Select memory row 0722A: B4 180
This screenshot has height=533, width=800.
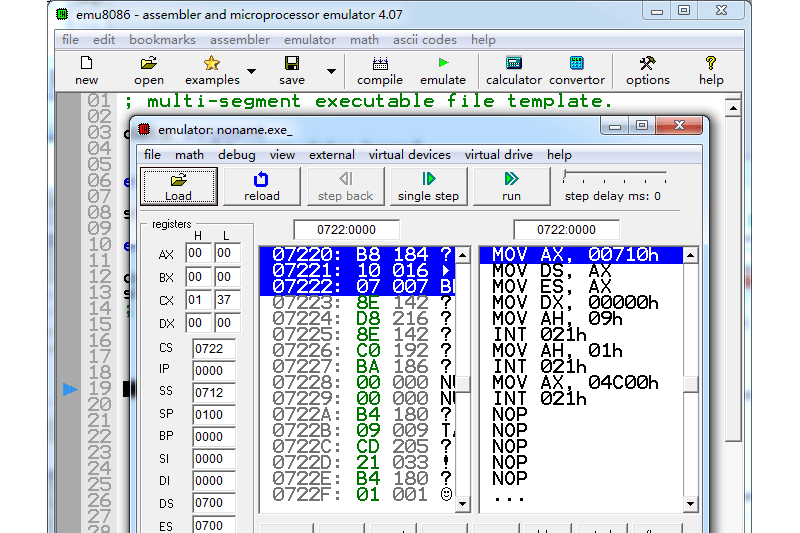(357, 414)
